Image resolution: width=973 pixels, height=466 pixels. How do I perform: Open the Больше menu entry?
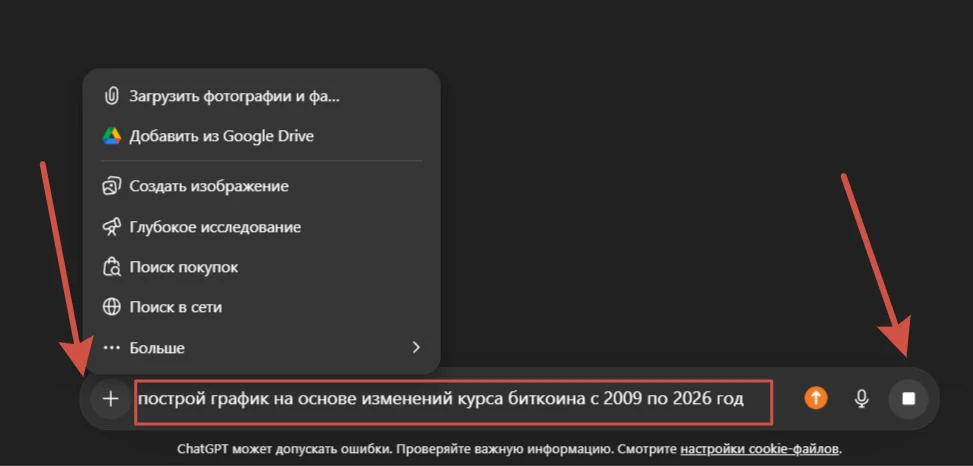pyautogui.click(x=262, y=347)
